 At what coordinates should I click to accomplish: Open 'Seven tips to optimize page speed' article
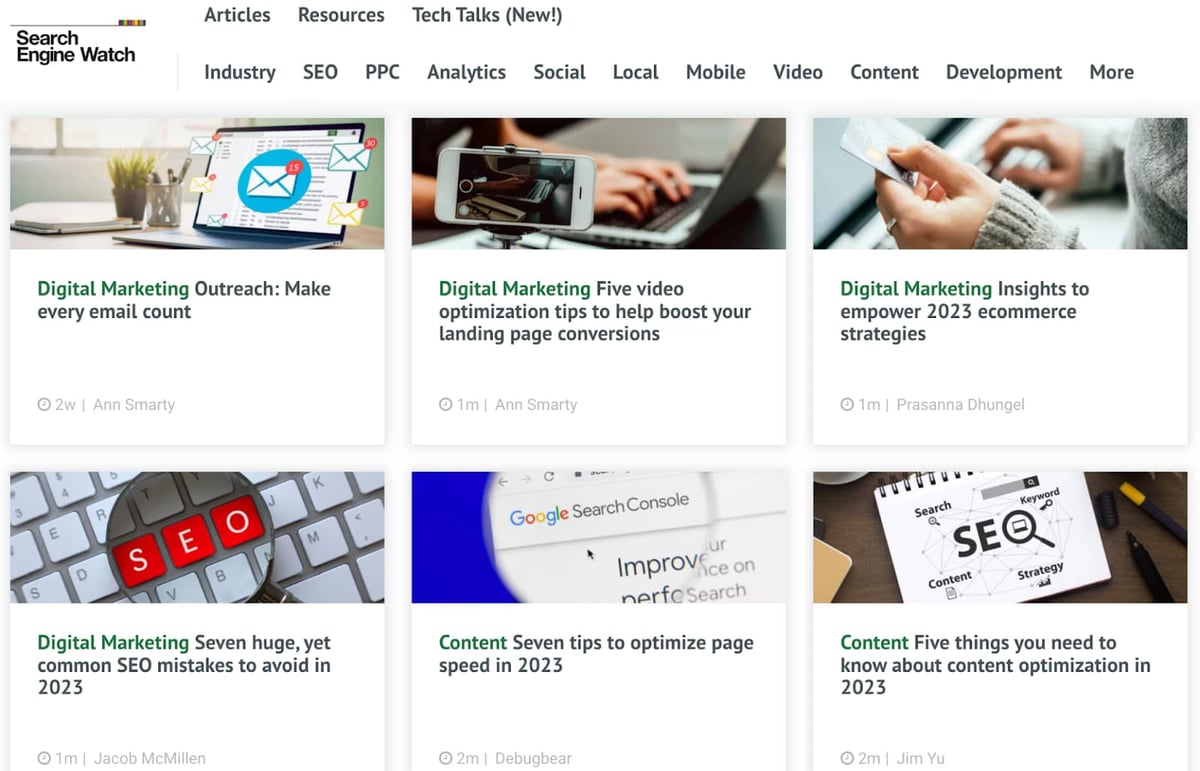point(596,654)
